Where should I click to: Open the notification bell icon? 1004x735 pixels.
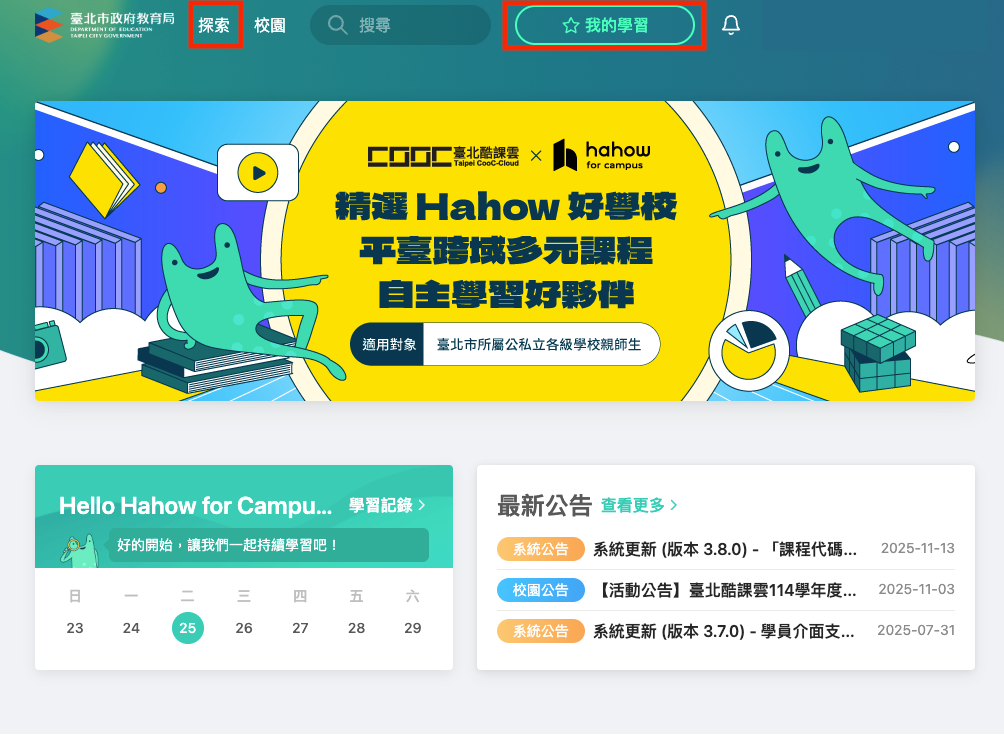(731, 25)
